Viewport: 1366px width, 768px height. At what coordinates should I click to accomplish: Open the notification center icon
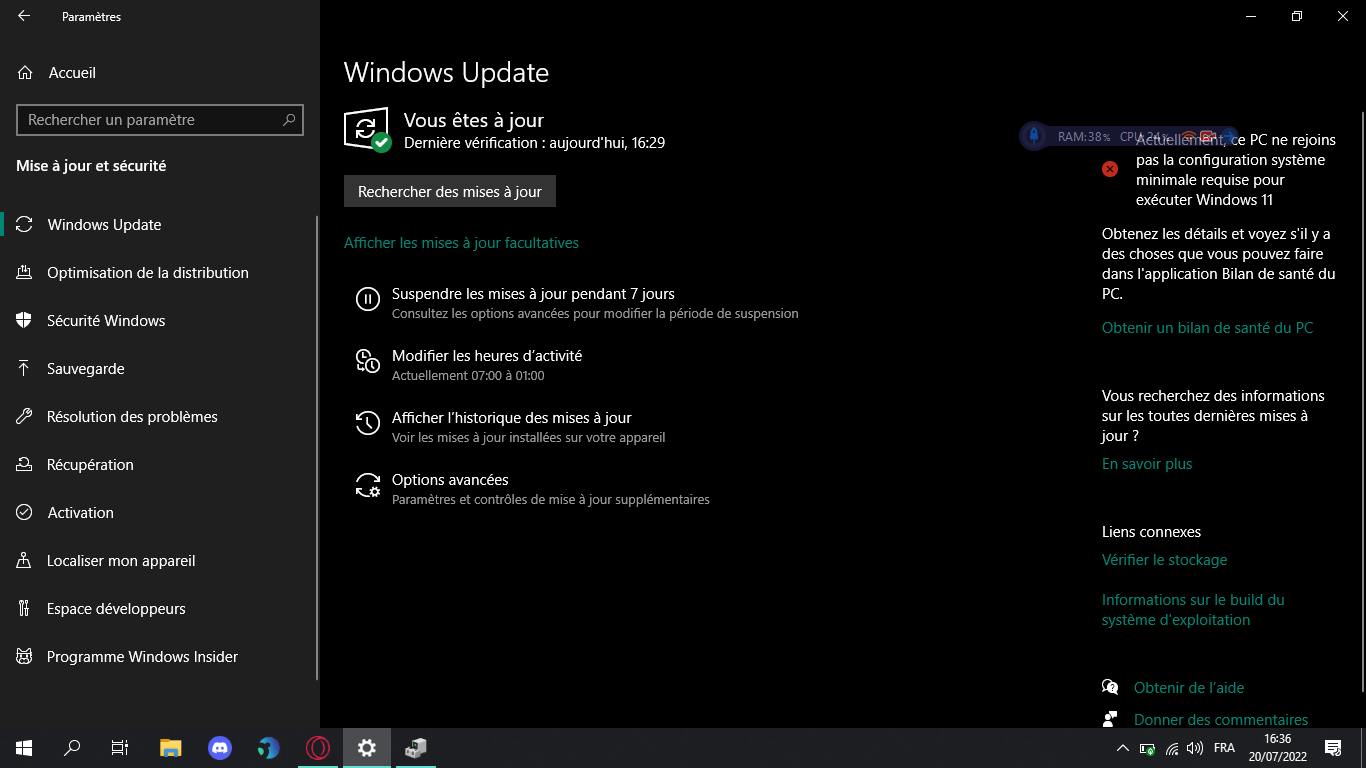(x=1333, y=748)
